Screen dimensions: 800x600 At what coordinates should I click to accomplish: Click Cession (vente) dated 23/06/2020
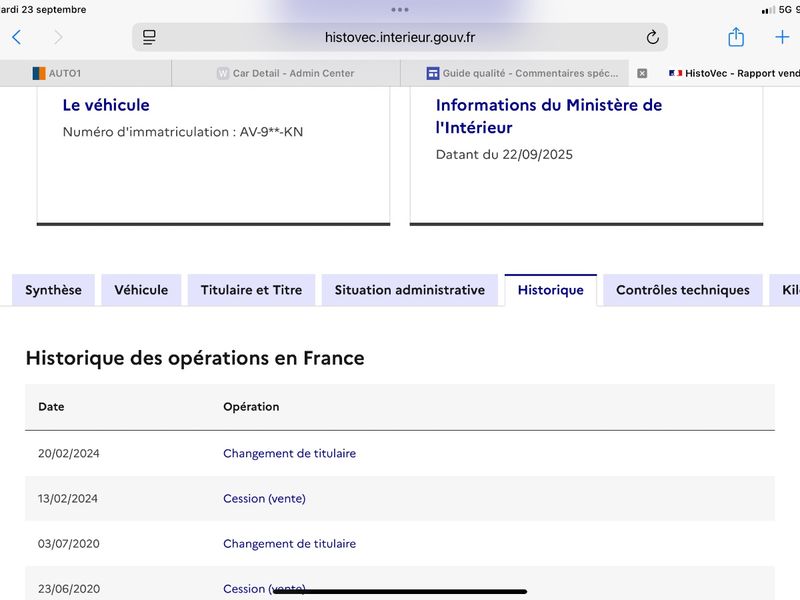click(264, 588)
